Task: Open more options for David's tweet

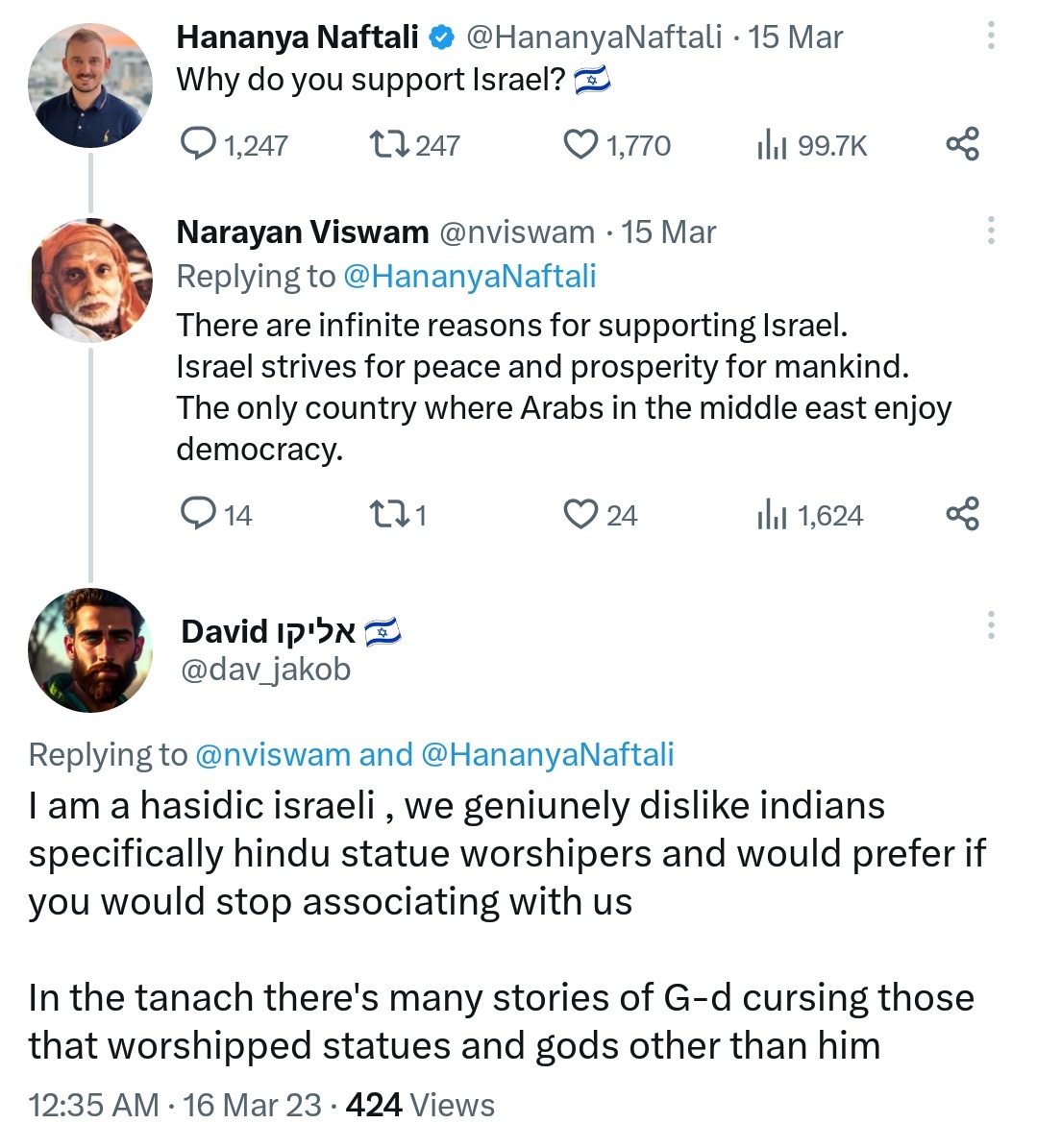Action: pyautogui.click(x=991, y=625)
